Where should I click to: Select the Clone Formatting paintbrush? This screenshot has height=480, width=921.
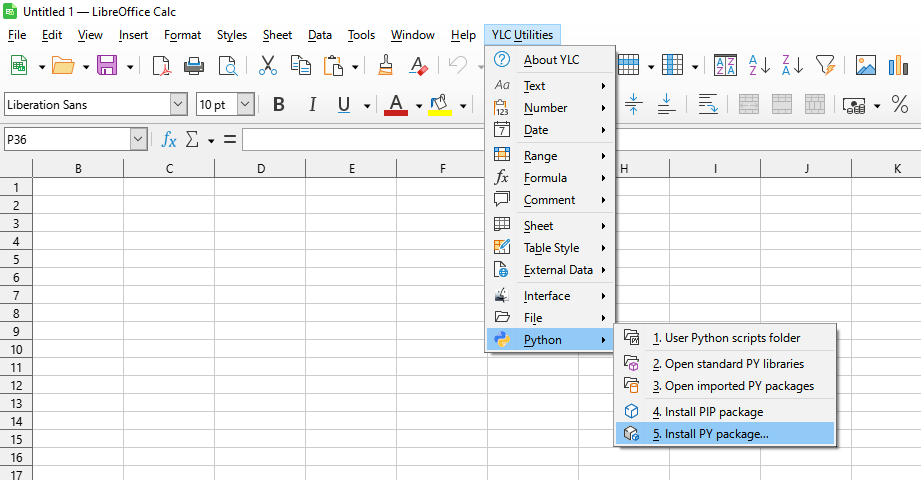[386, 66]
